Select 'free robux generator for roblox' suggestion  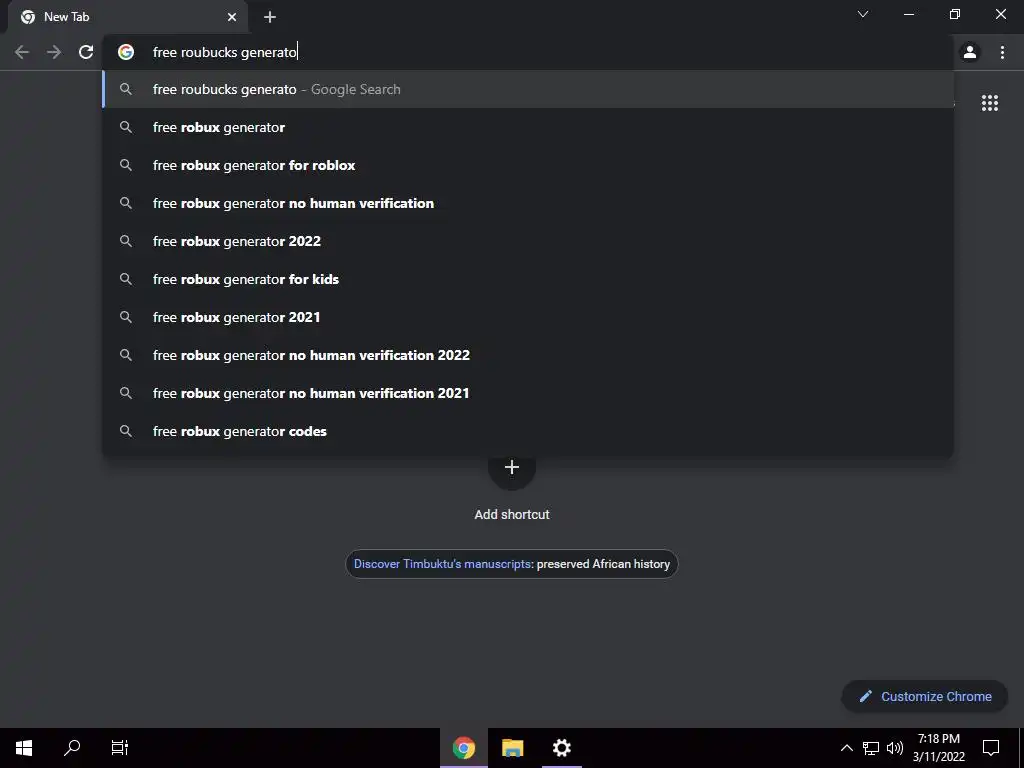[528, 165]
